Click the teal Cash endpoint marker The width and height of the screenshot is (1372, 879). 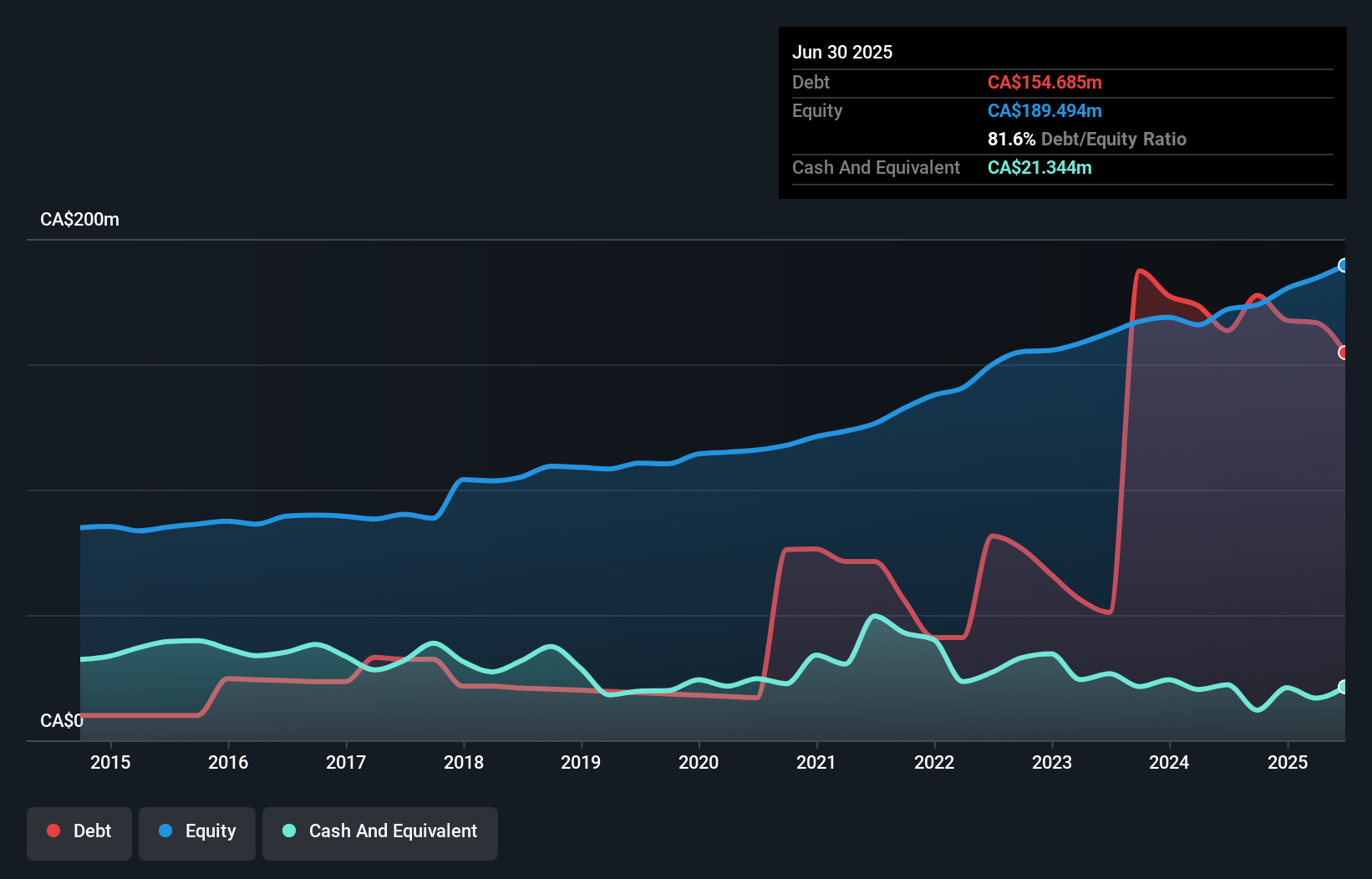(1343, 687)
